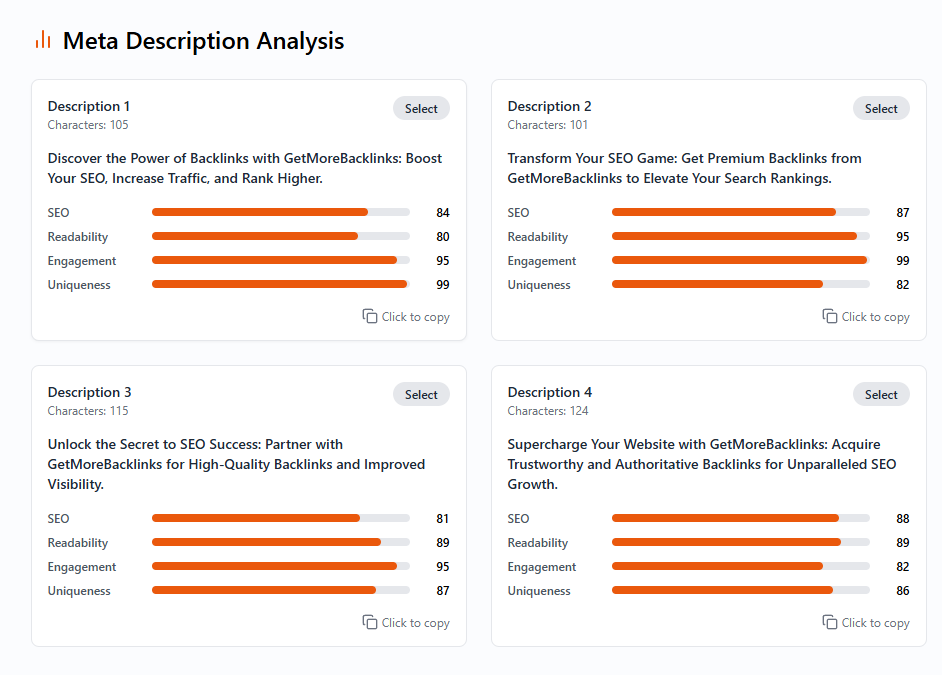Image resolution: width=942 pixels, height=675 pixels.
Task: Click the SEO progress bar in Description 1
Action: [x=281, y=212]
